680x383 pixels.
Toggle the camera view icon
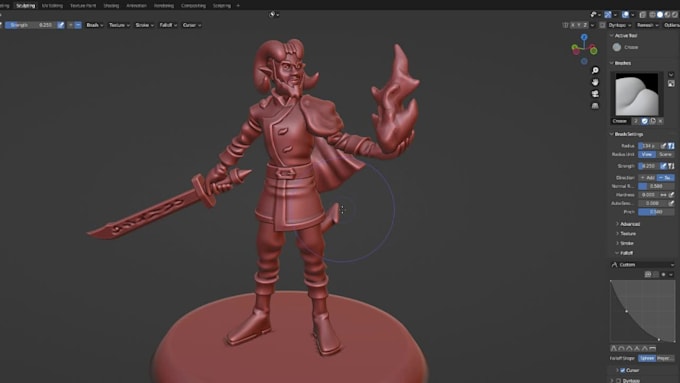tap(595, 94)
